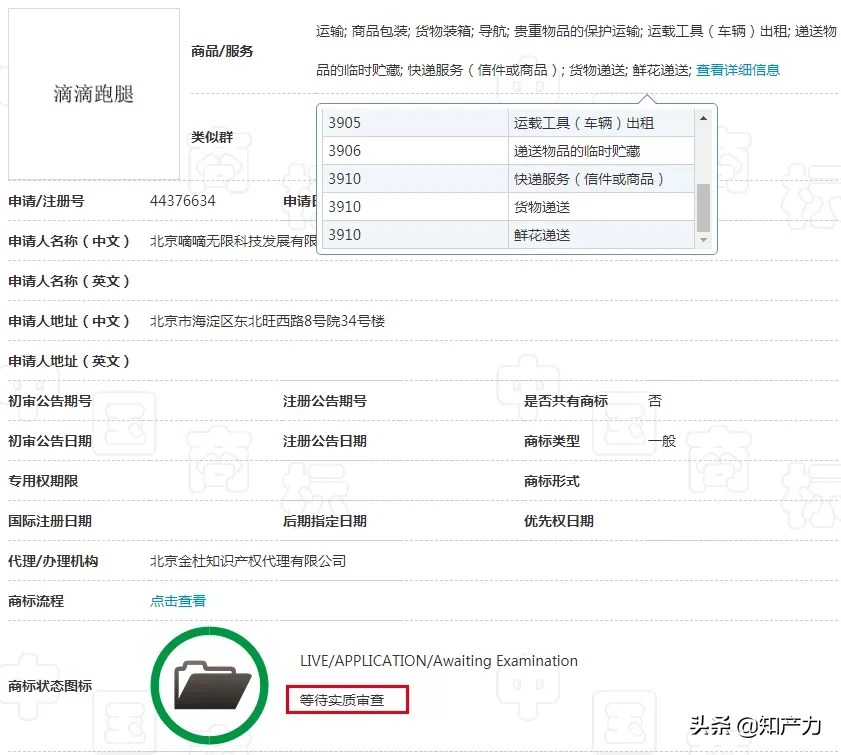Image resolution: width=841 pixels, height=755 pixels.
Task: Click the 申请/注册号 label
Action: click(x=46, y=201)
